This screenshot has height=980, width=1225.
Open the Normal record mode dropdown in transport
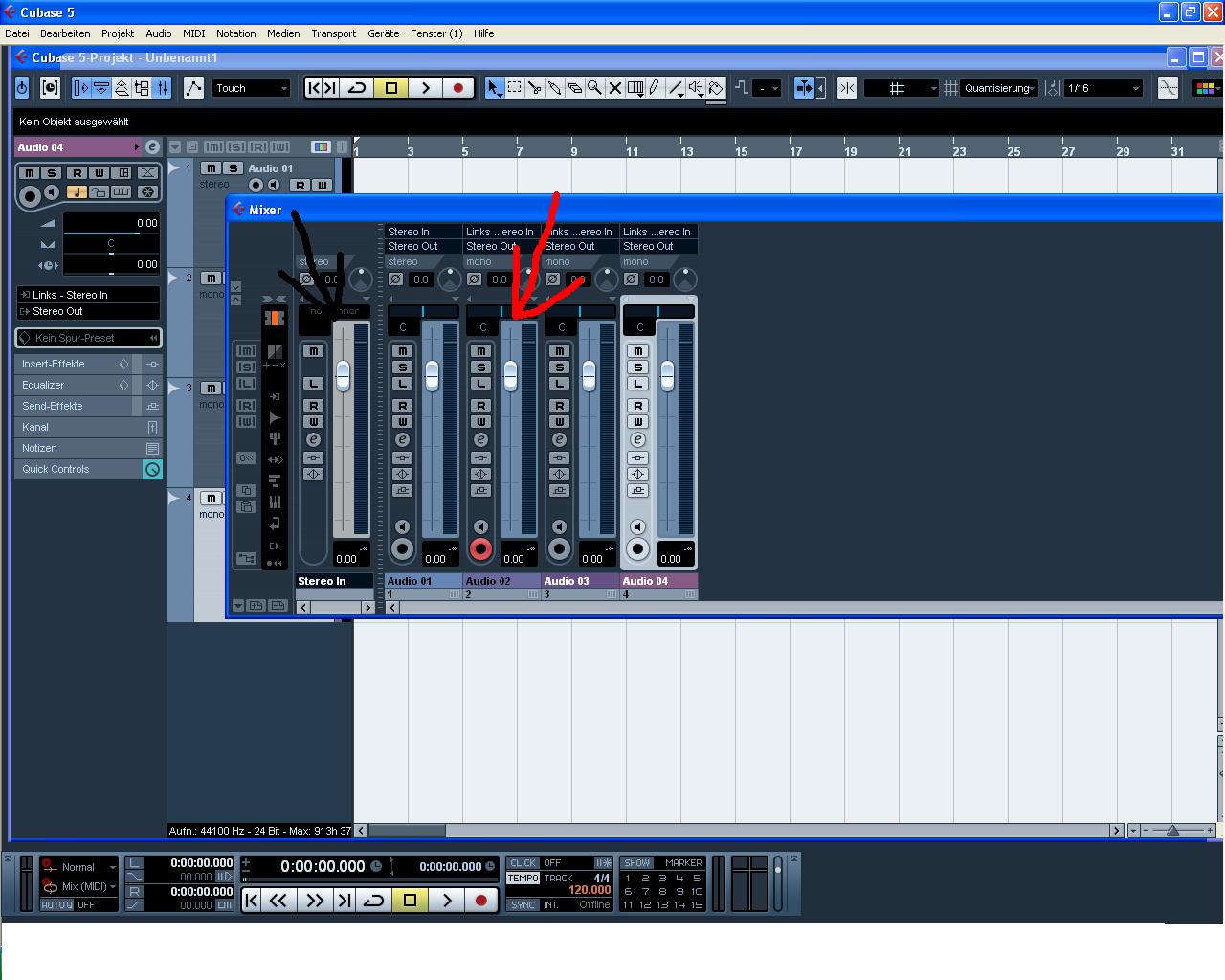(x=79, y=867)
